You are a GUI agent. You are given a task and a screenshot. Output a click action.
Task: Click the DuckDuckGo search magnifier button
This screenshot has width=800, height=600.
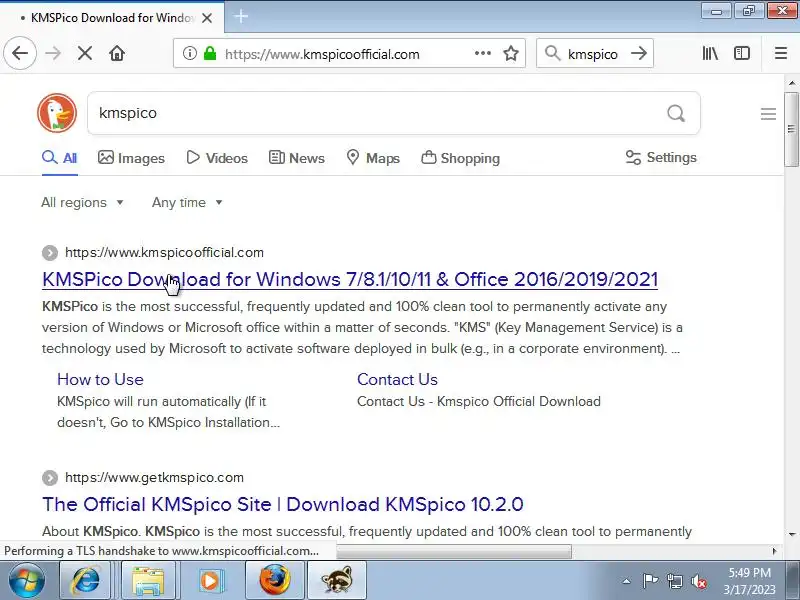point(676,113)
